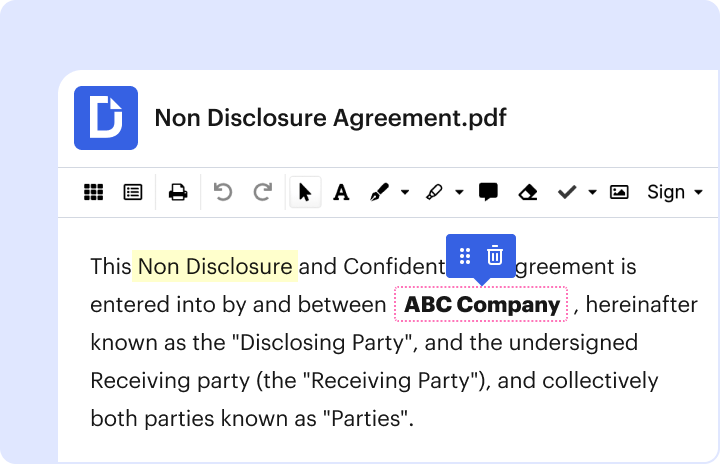This screenshot has width=720, height=464.
Task: Select the checkmark tool
Action: [567, 192]
